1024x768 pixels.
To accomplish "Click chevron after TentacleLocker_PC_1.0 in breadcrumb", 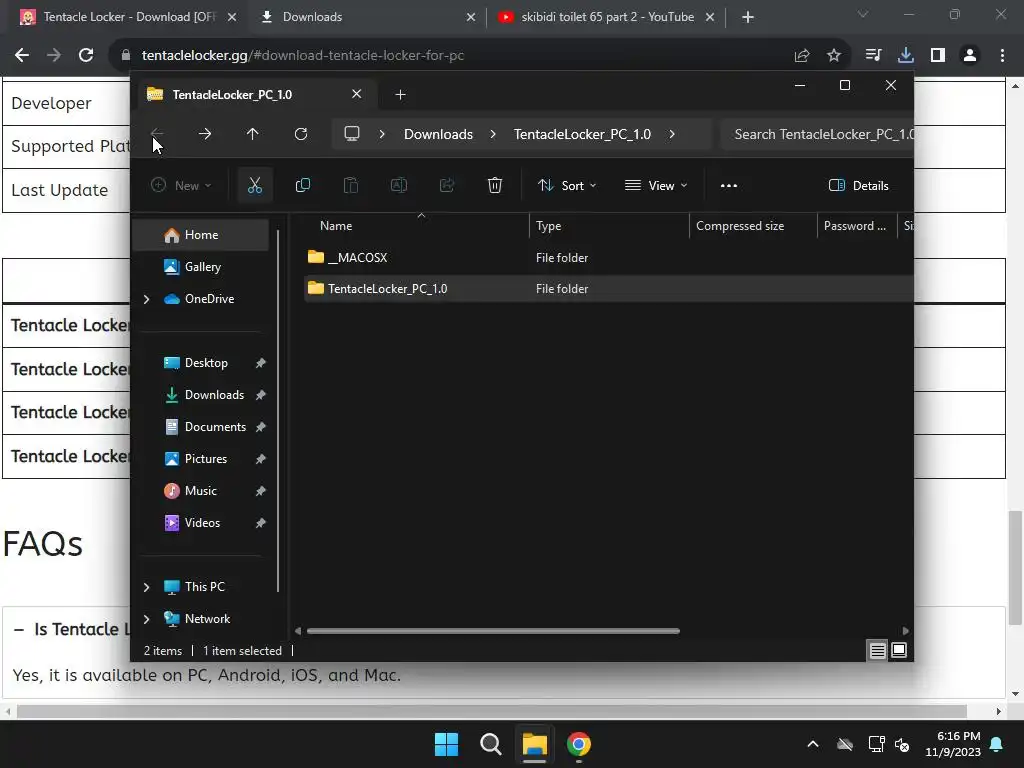I will point(672,134).
